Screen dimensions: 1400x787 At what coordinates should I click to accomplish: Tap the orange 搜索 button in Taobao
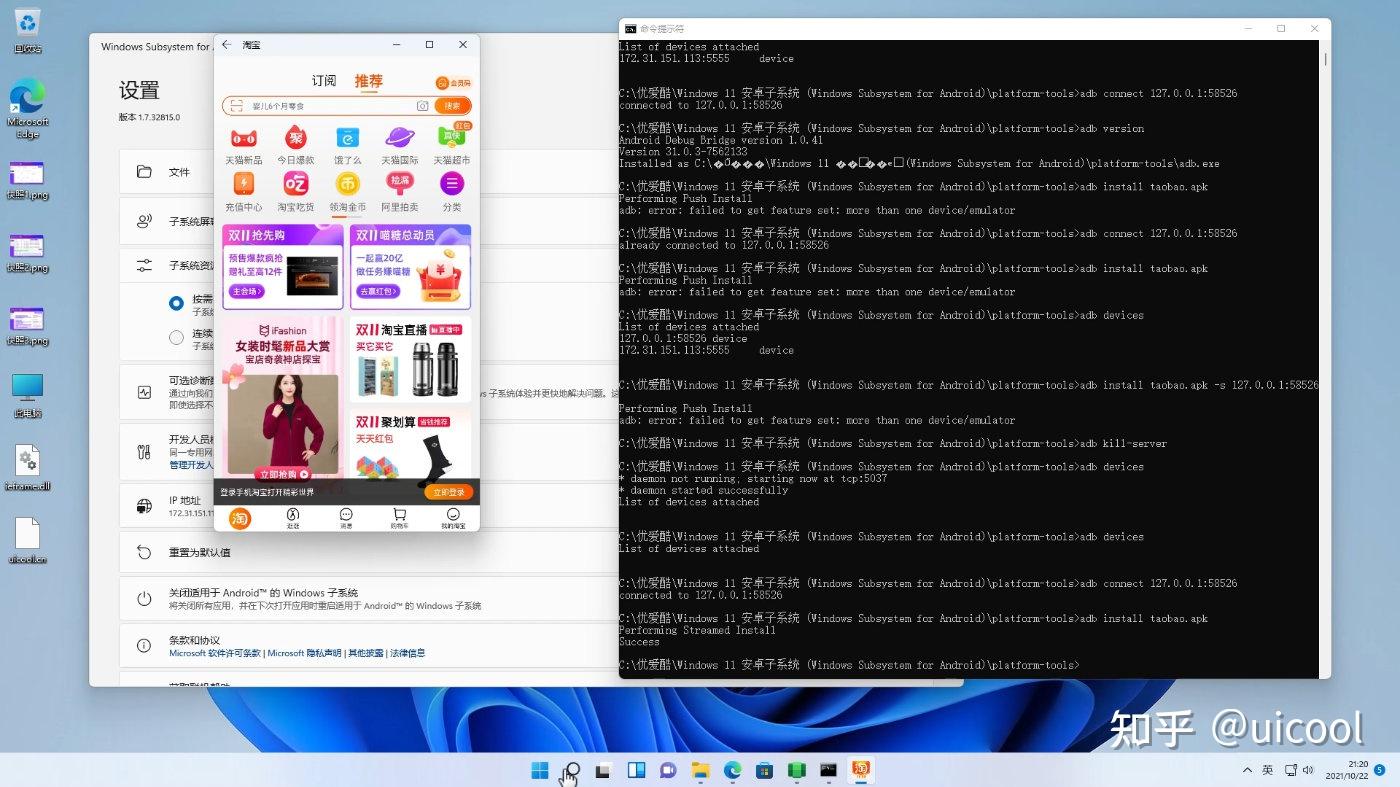(453, 106)
